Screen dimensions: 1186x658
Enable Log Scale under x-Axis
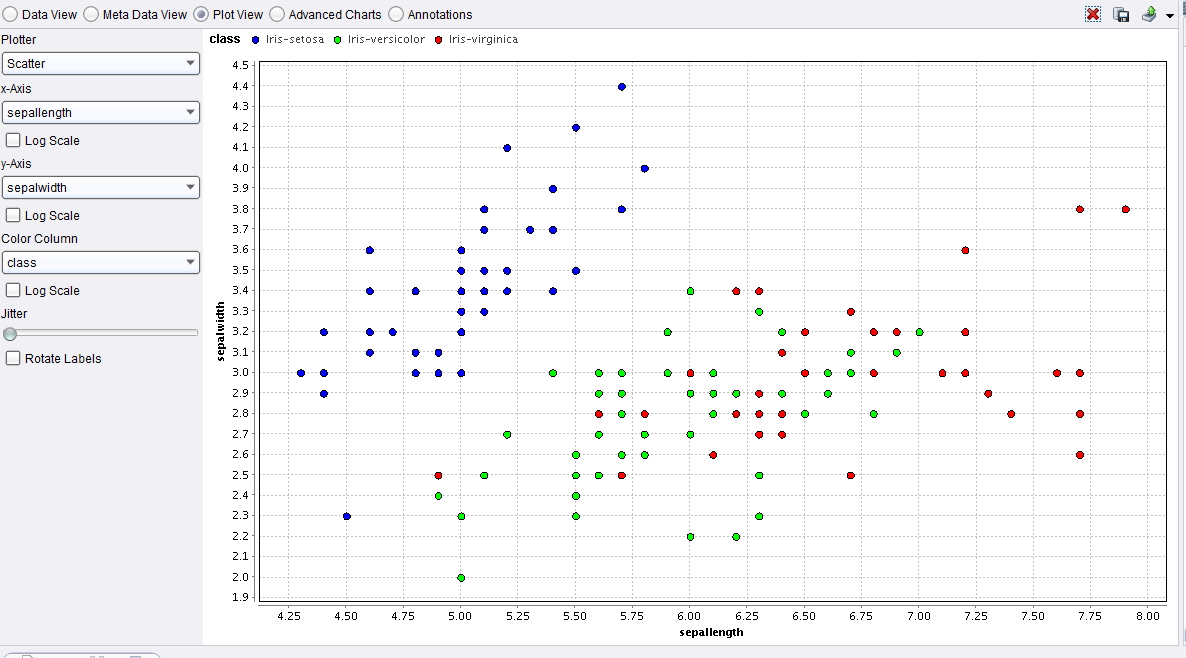(13, 140)
